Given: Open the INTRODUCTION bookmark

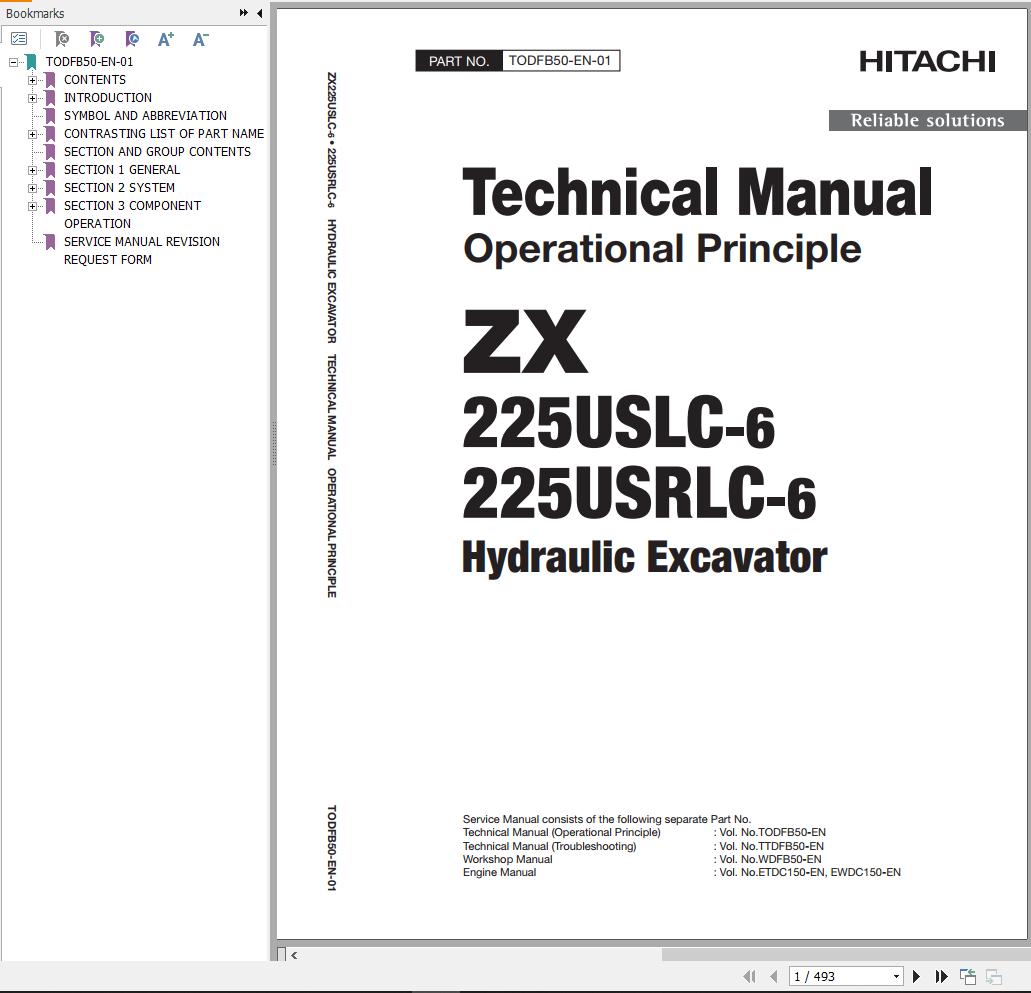Looking at the screenshot, I should click(108, 97).
